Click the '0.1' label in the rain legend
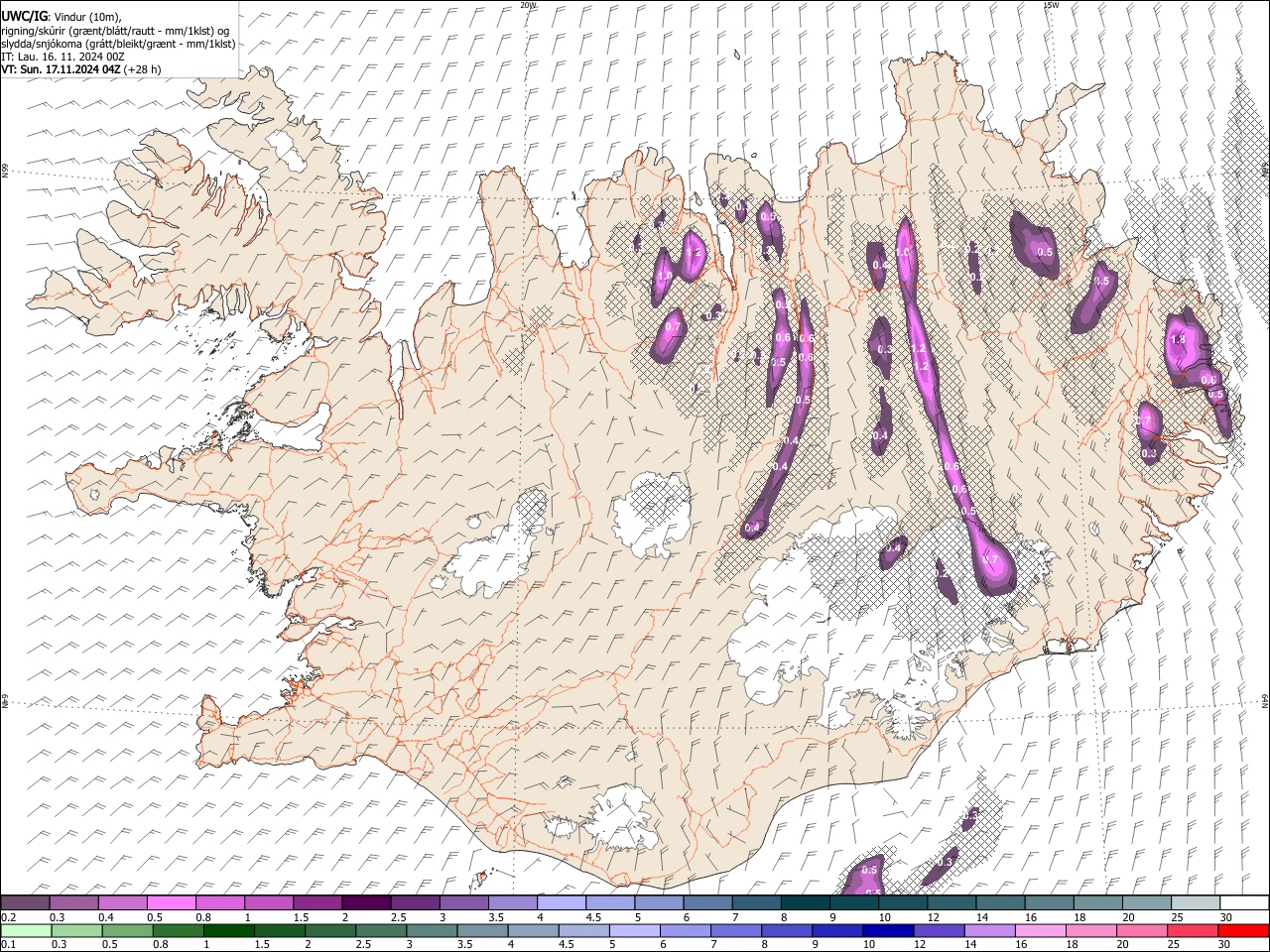 8,944
